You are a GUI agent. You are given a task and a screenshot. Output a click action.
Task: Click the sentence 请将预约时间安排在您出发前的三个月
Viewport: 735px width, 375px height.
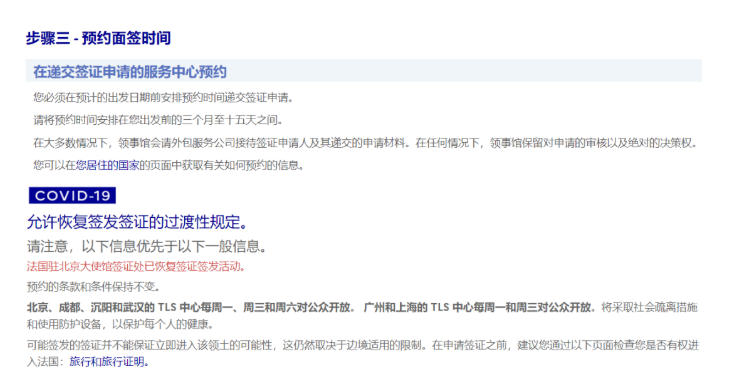(x=158, y=120)
